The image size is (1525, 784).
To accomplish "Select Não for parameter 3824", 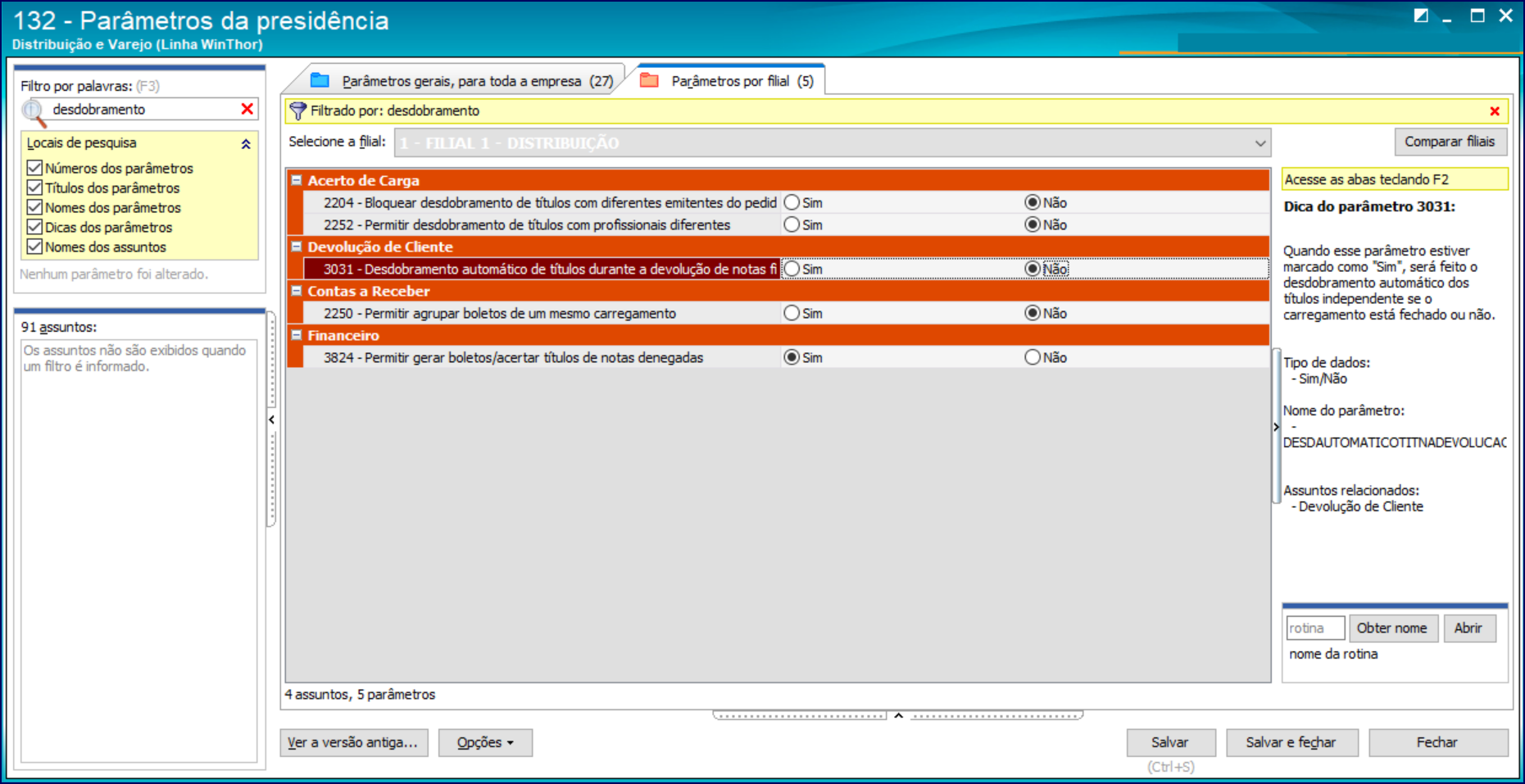I will [1033, 357].
